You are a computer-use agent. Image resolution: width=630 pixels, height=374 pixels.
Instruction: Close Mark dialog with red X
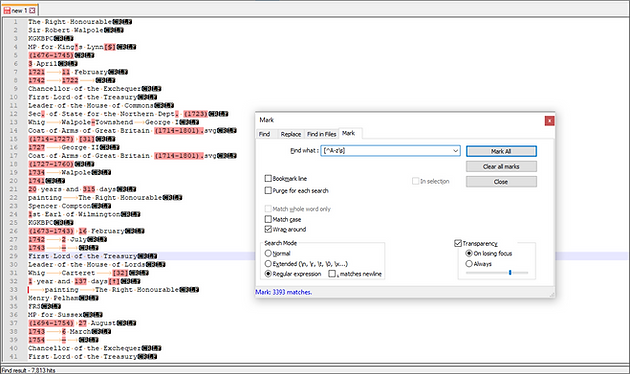click(x=549, y=121)
